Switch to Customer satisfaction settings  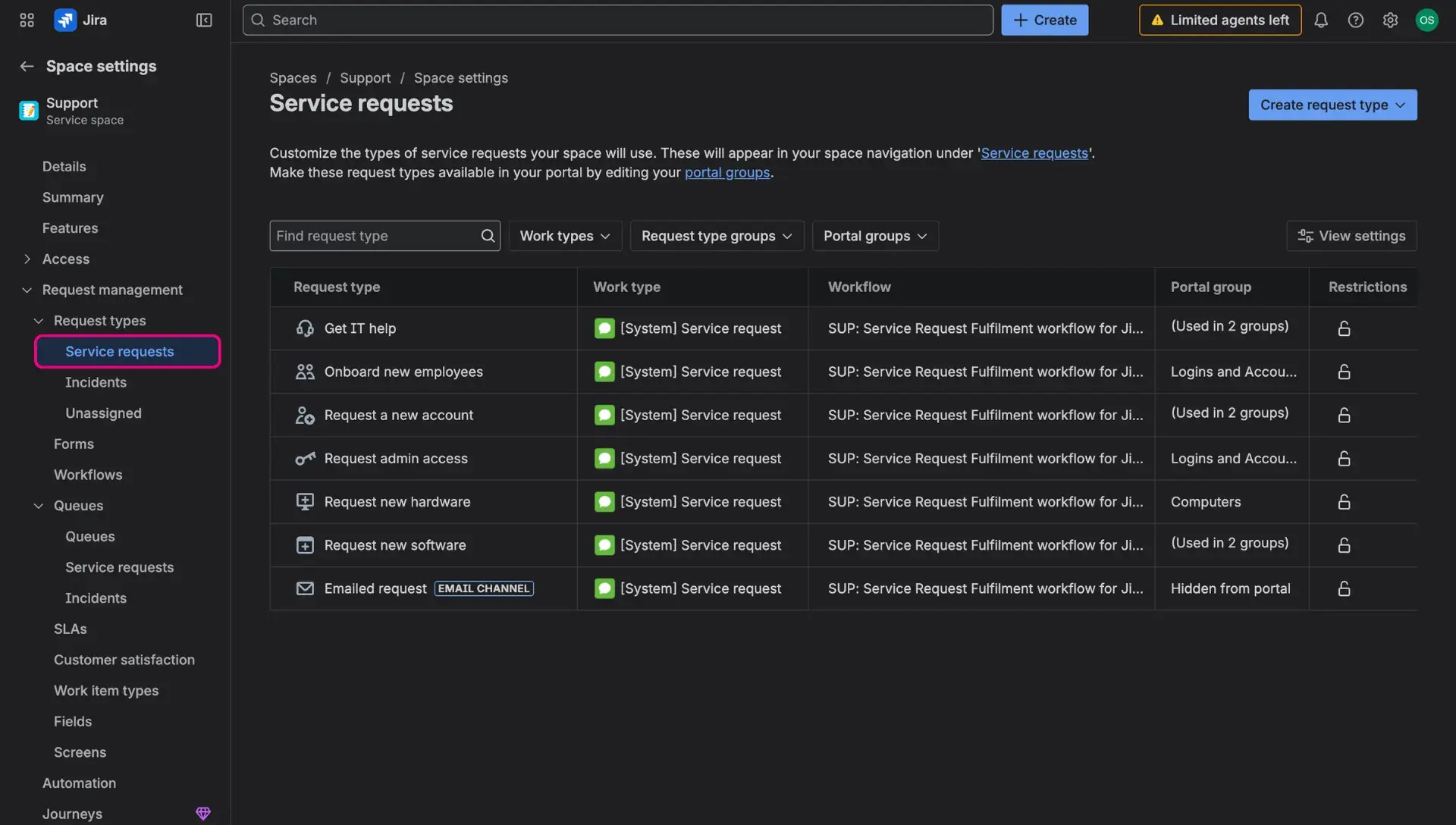(x=124, y=660)
